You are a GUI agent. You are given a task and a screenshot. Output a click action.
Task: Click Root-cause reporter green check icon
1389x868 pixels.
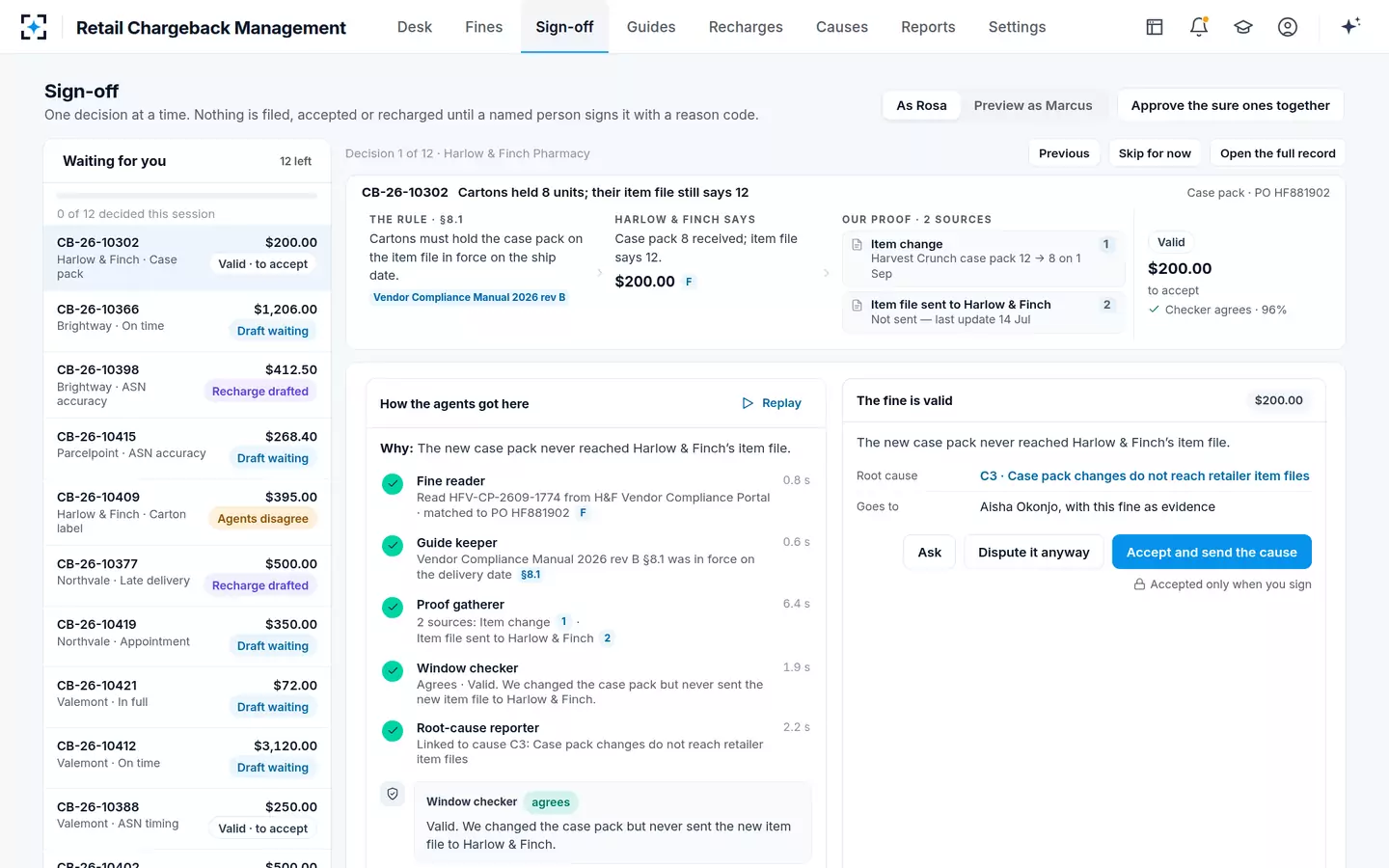pyautogui.click(x=393, y=731)
